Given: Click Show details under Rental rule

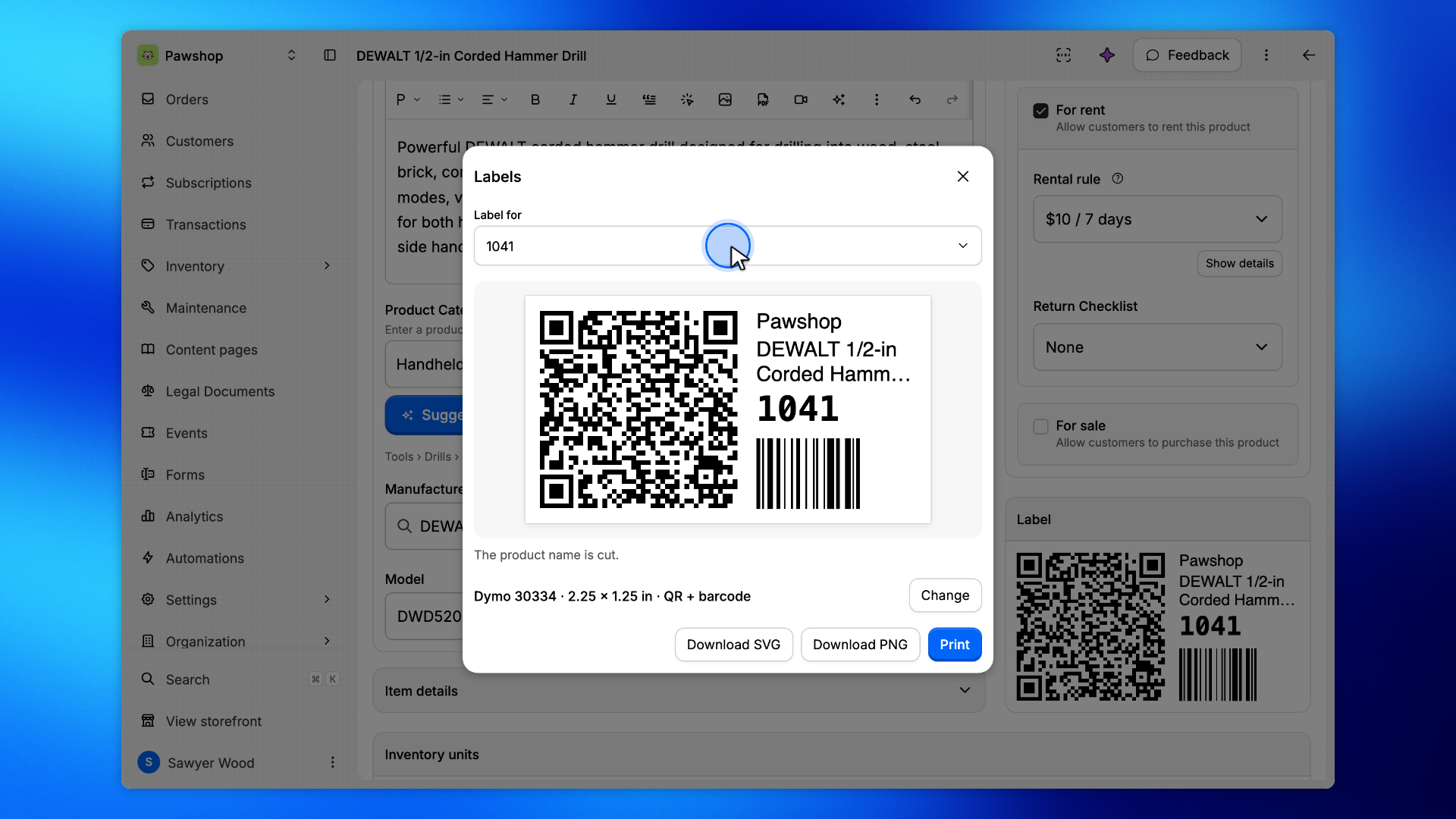Looking at the screenshot, I should pos(1240,263).
